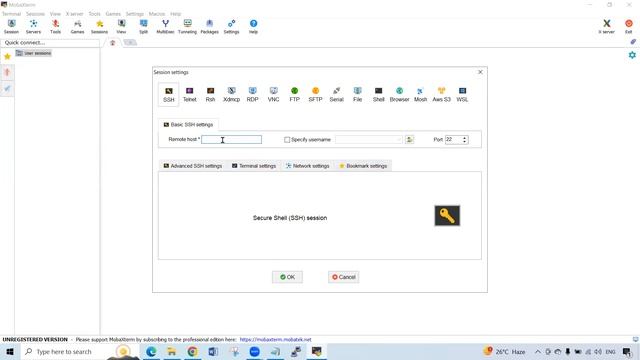Open Games toolbar button
Screen dimensions: 640x360
click(x=78, y=27)
